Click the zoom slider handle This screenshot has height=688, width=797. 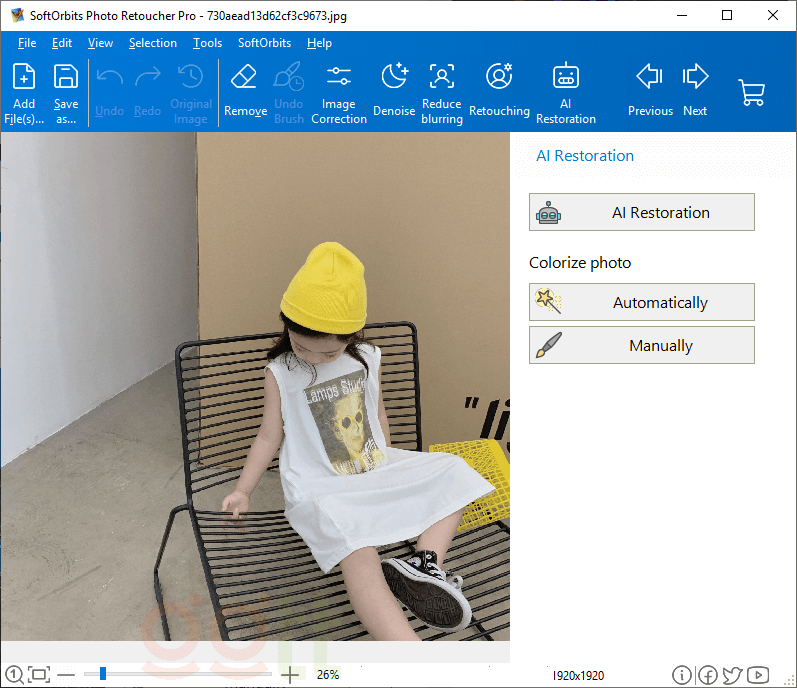(x=102, y=675)
